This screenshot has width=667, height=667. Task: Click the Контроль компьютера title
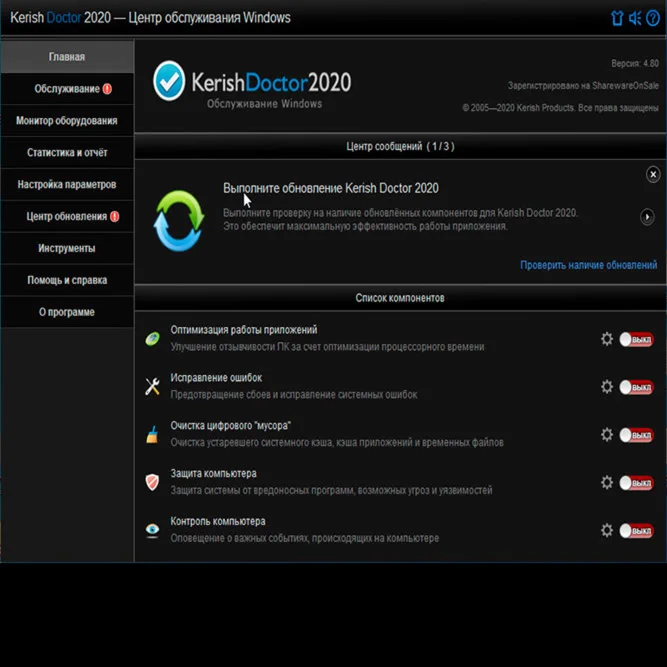(x=218, y=522)
